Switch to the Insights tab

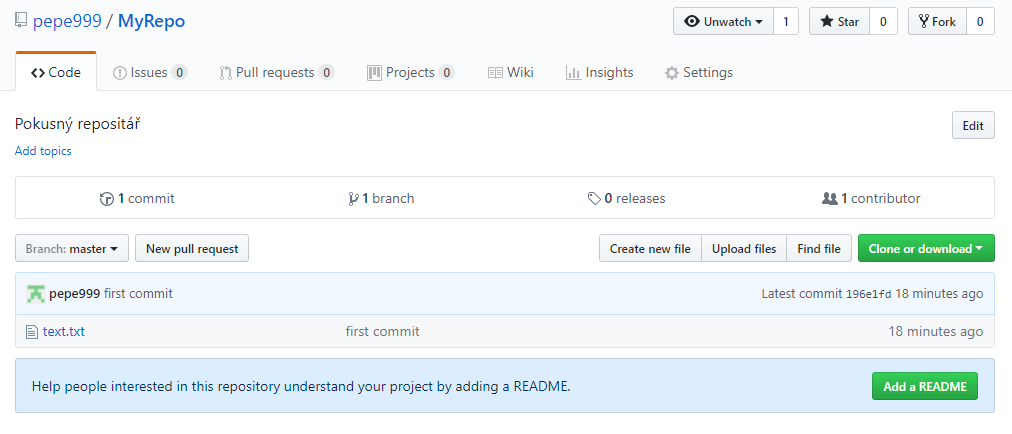click(x=600, y=72)
